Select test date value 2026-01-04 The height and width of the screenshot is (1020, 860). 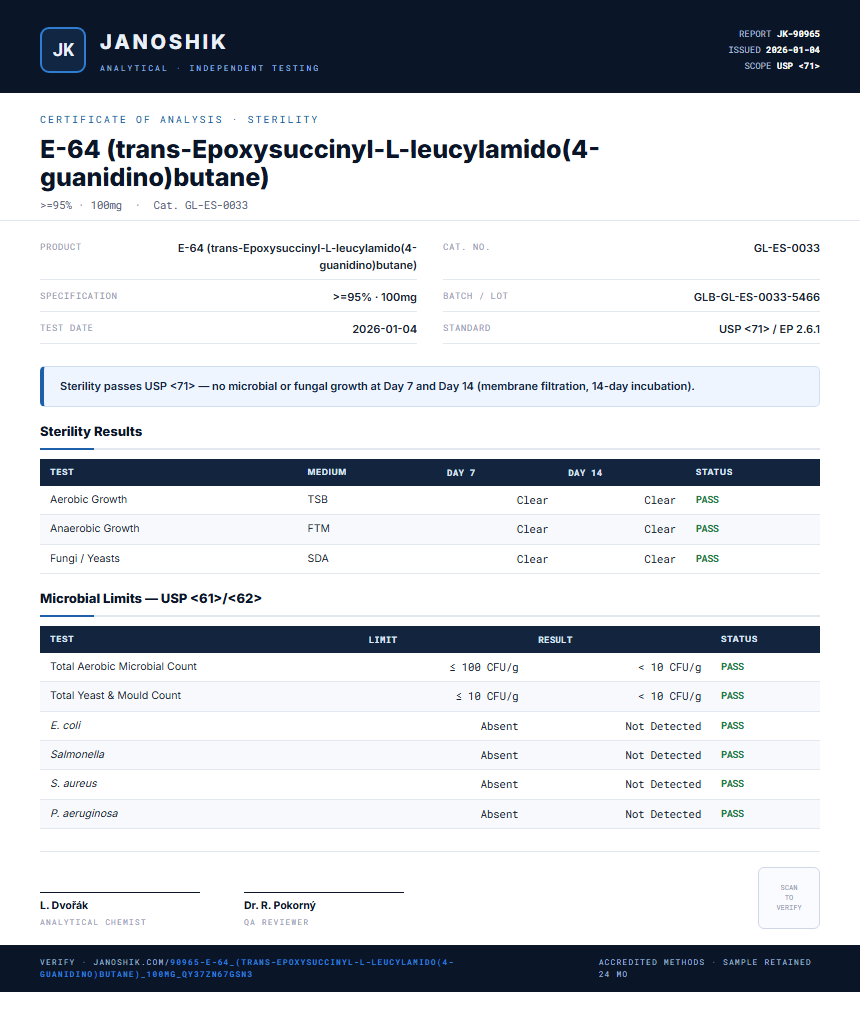(384, 329)
